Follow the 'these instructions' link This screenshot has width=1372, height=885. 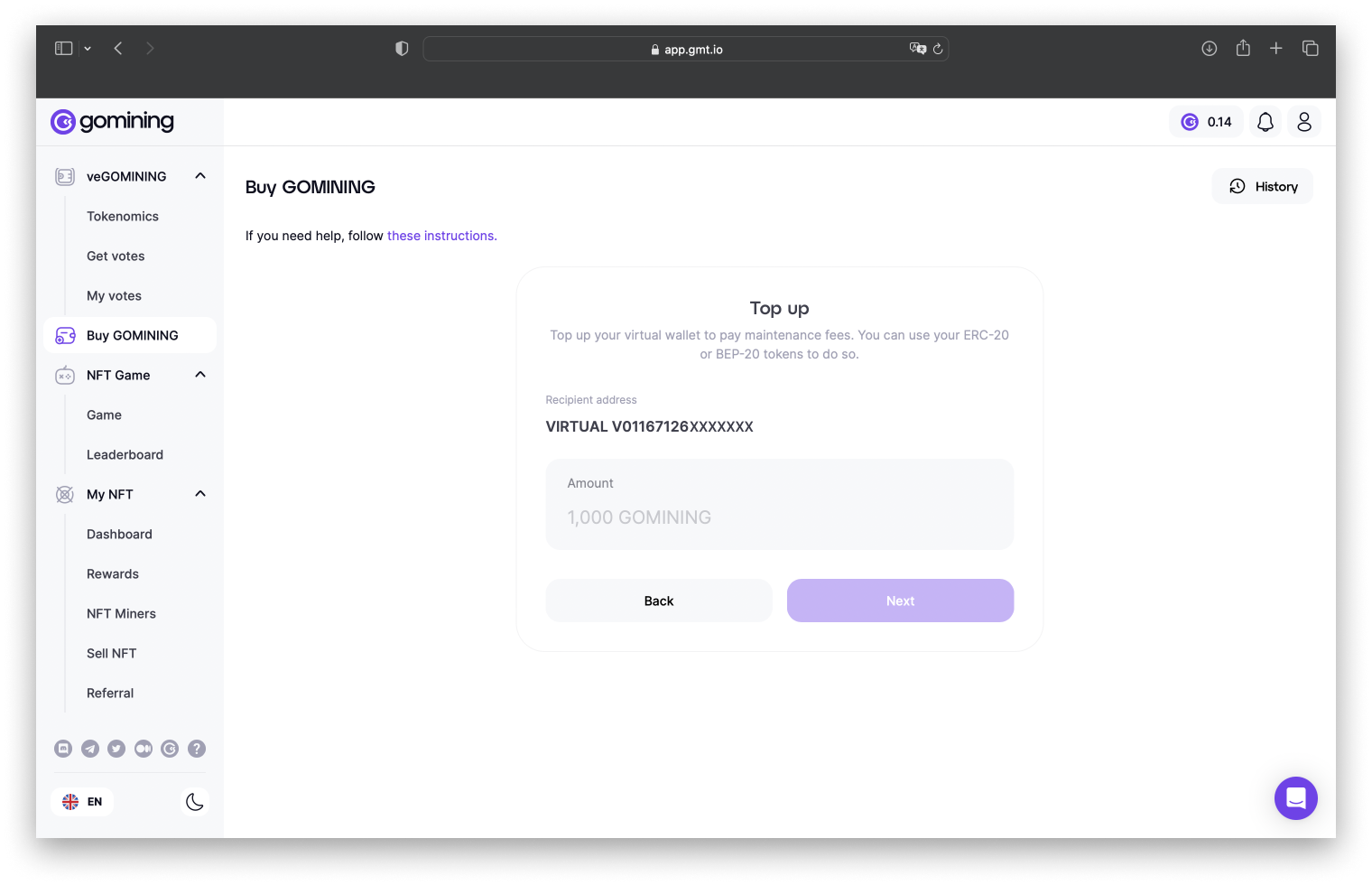tap(442, 236)
